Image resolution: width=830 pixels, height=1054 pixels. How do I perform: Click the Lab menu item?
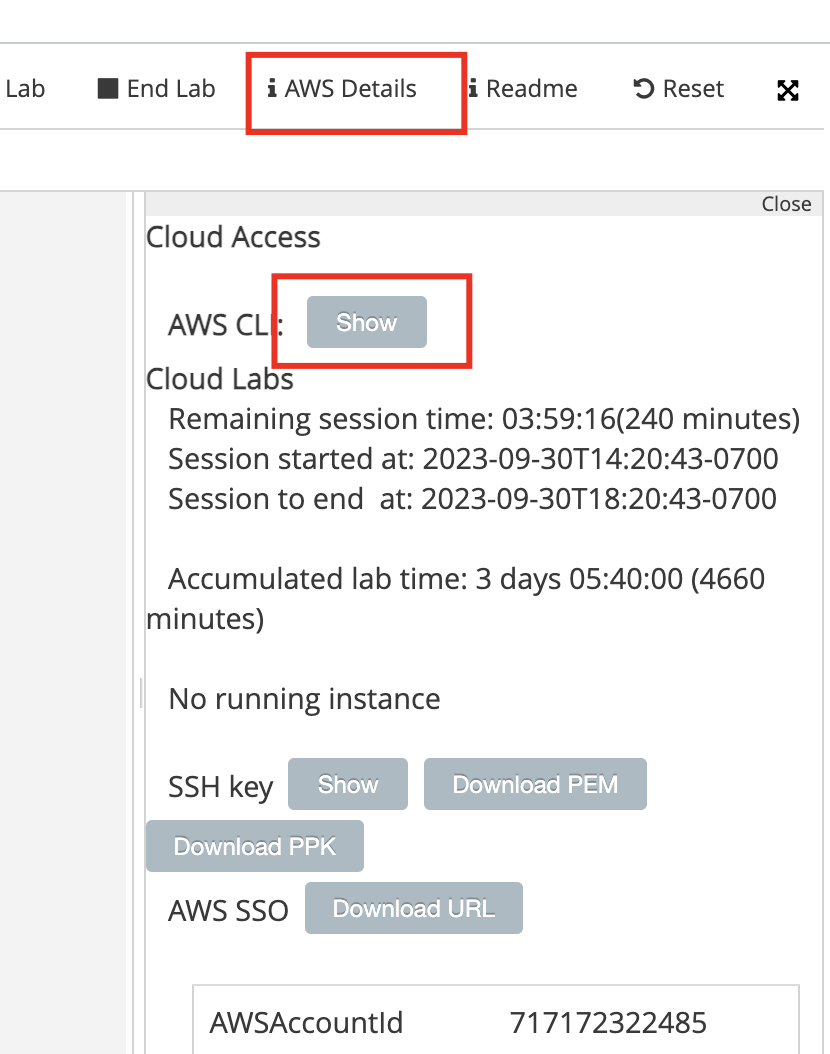point(24,88)
